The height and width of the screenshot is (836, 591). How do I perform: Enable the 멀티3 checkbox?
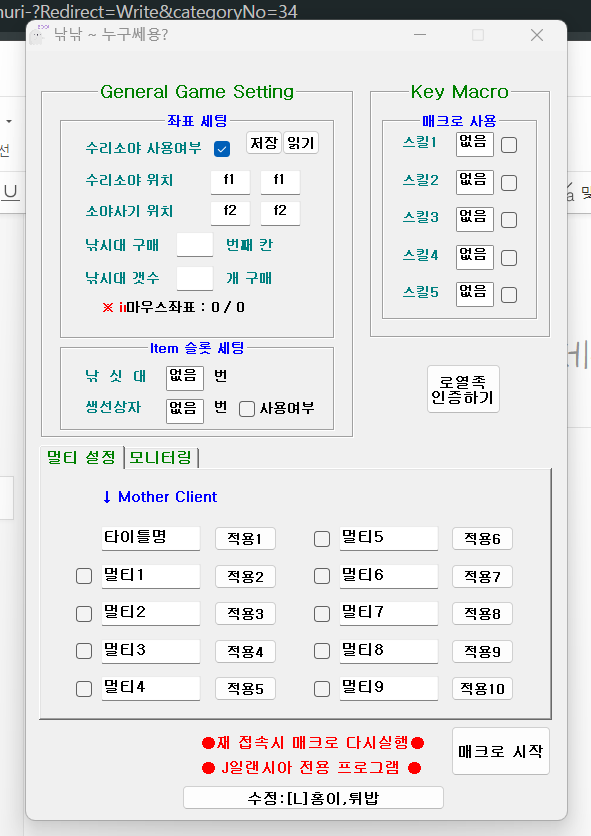point(84,652)
